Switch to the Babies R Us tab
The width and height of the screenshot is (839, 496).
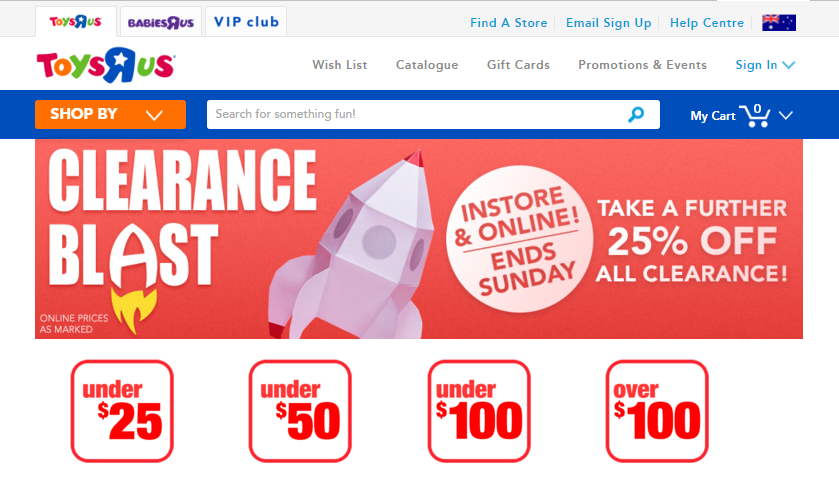(161, 22)
